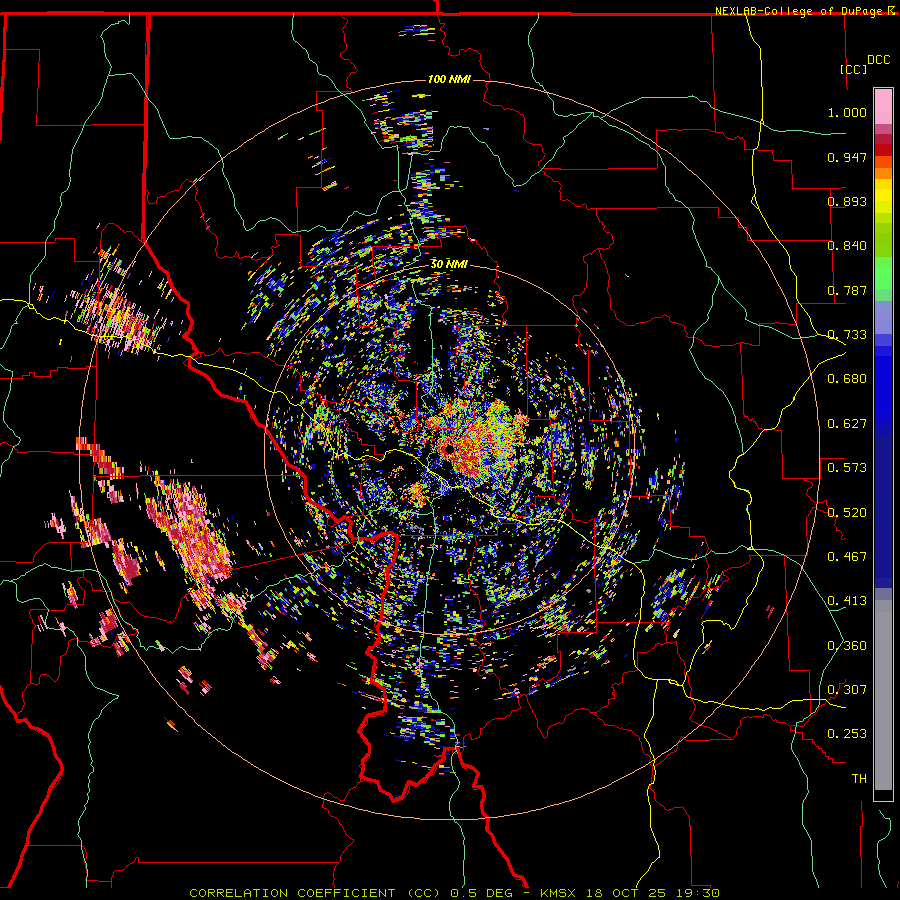900x900 pixels.
Task: Click the 0.947 scale value
Action: point(847,157)
